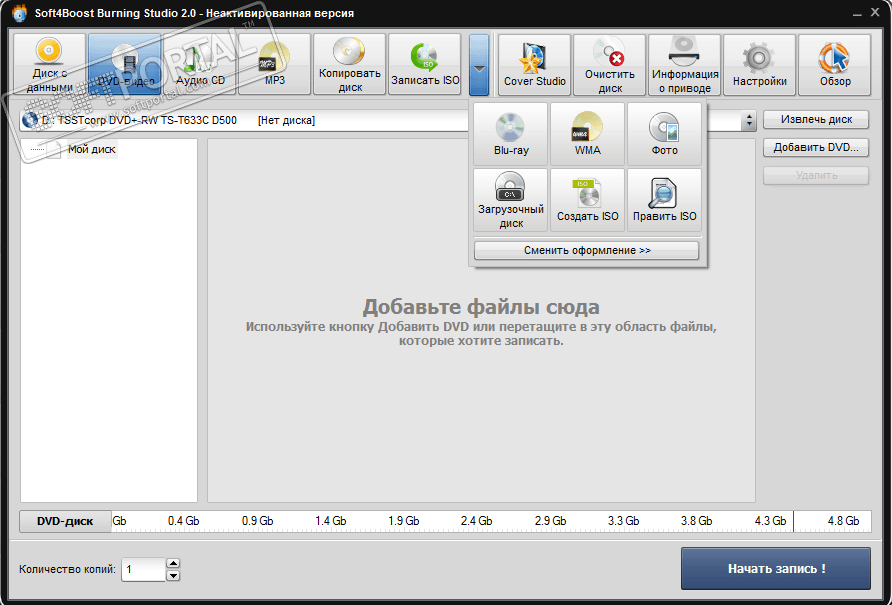Click the Добавить DVD... button
The width and height of the screenshot is (892, 605).
pos(816,147)
